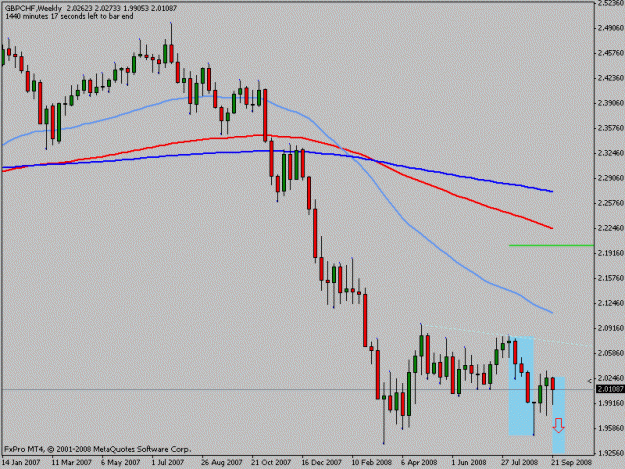Click the '16 Dec 2007' date label
The width and height of the screenshot is (625, 469).
(x=321, y=463)
